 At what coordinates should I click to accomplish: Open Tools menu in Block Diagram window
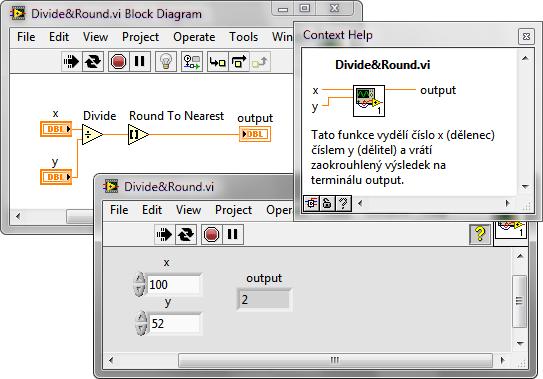pos(244,37)
